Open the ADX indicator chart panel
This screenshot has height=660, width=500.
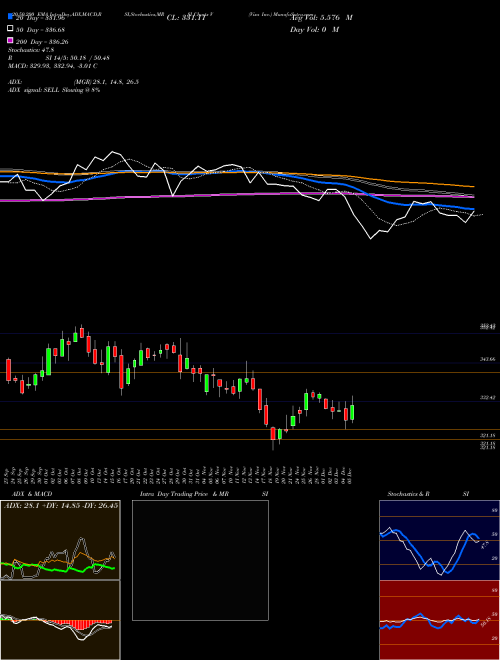(x=60, y=540)
